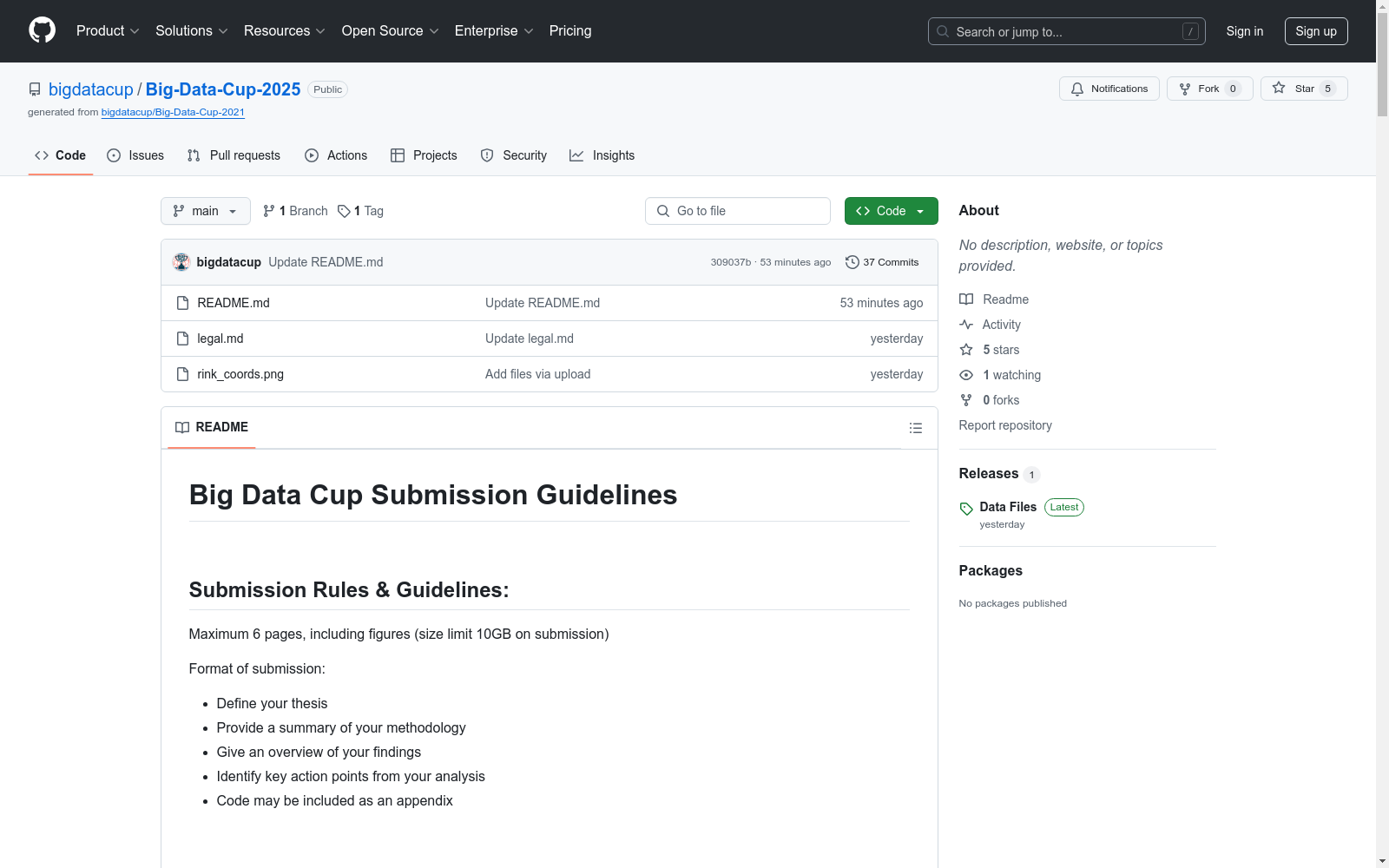Open the 1 Branch list

tap(295, 211)
